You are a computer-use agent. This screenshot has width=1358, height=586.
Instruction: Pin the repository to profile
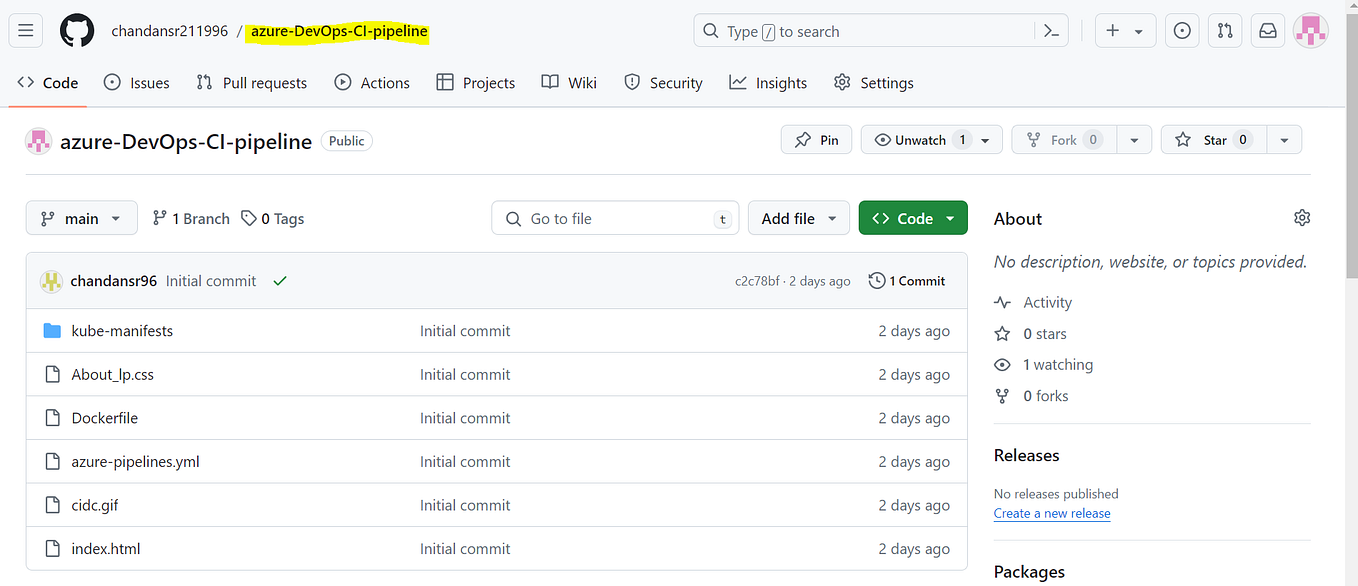pyautogui.click(x=816, y=140)
